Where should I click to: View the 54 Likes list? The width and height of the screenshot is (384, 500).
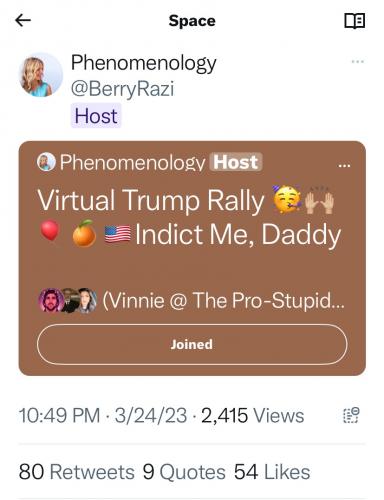pyautogui.click(x=272, y=472)
